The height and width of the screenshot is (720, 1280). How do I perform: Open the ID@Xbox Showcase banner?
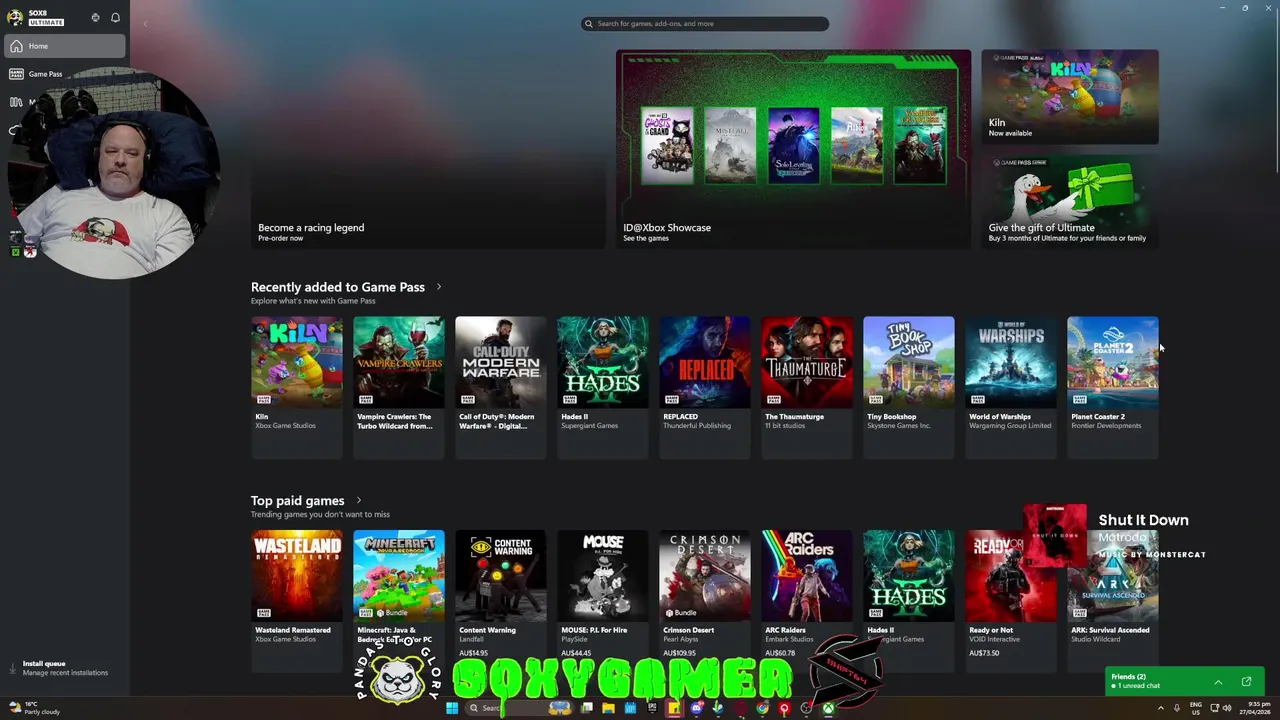(793, 149)
